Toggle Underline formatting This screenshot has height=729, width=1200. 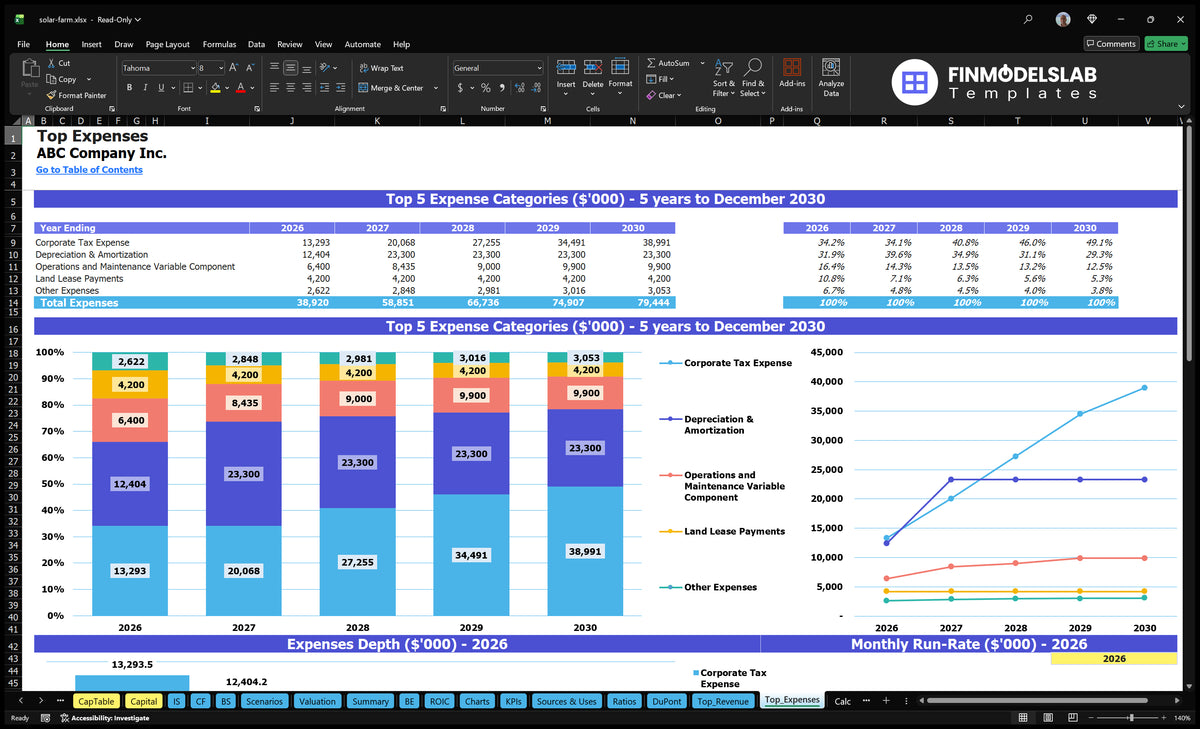[x=160, y=88]
